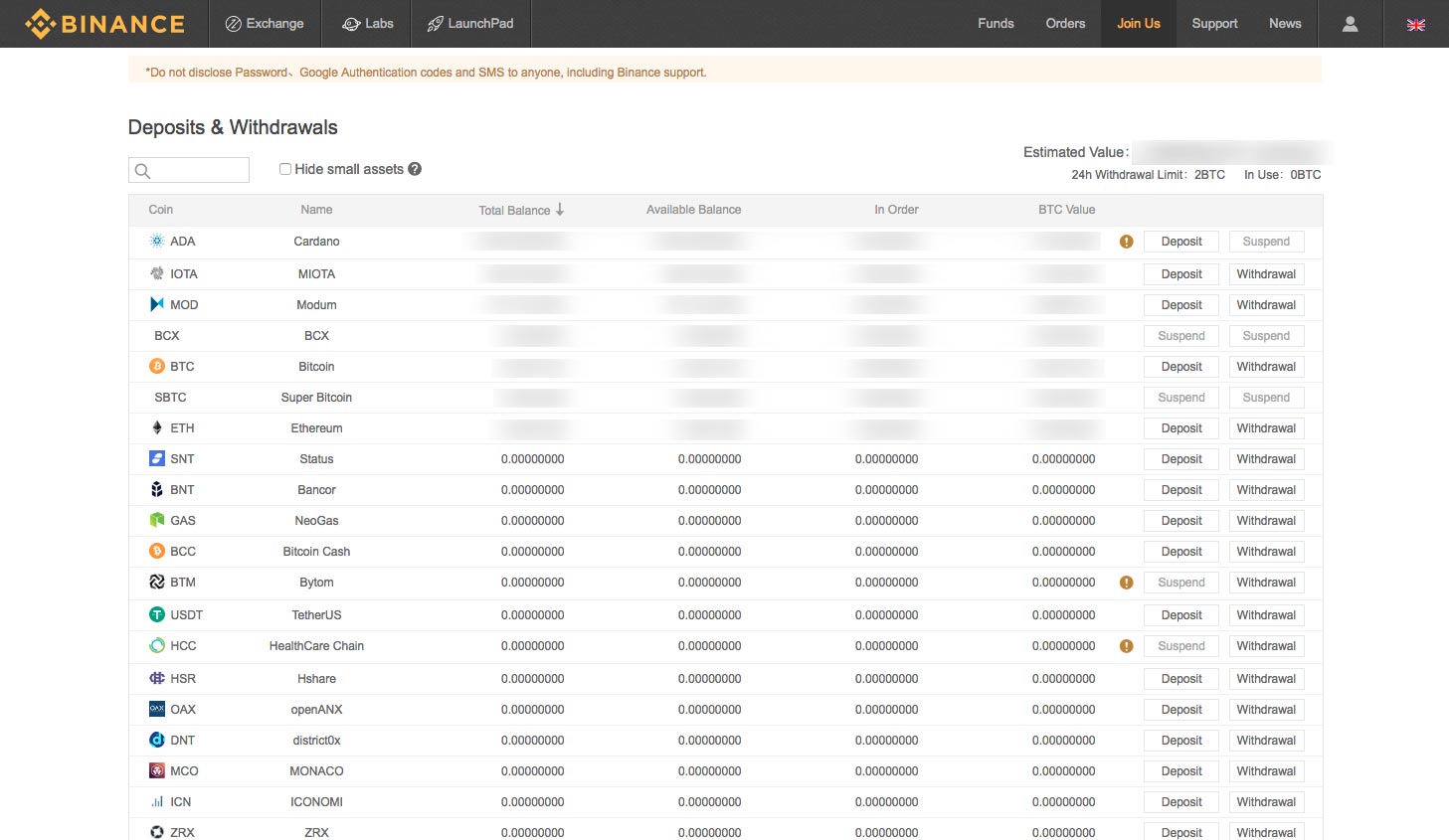This screenshot has width=1449, height=840.
Task: Click the BTC Bitcoin coin icon
Action: click(156, 366)
